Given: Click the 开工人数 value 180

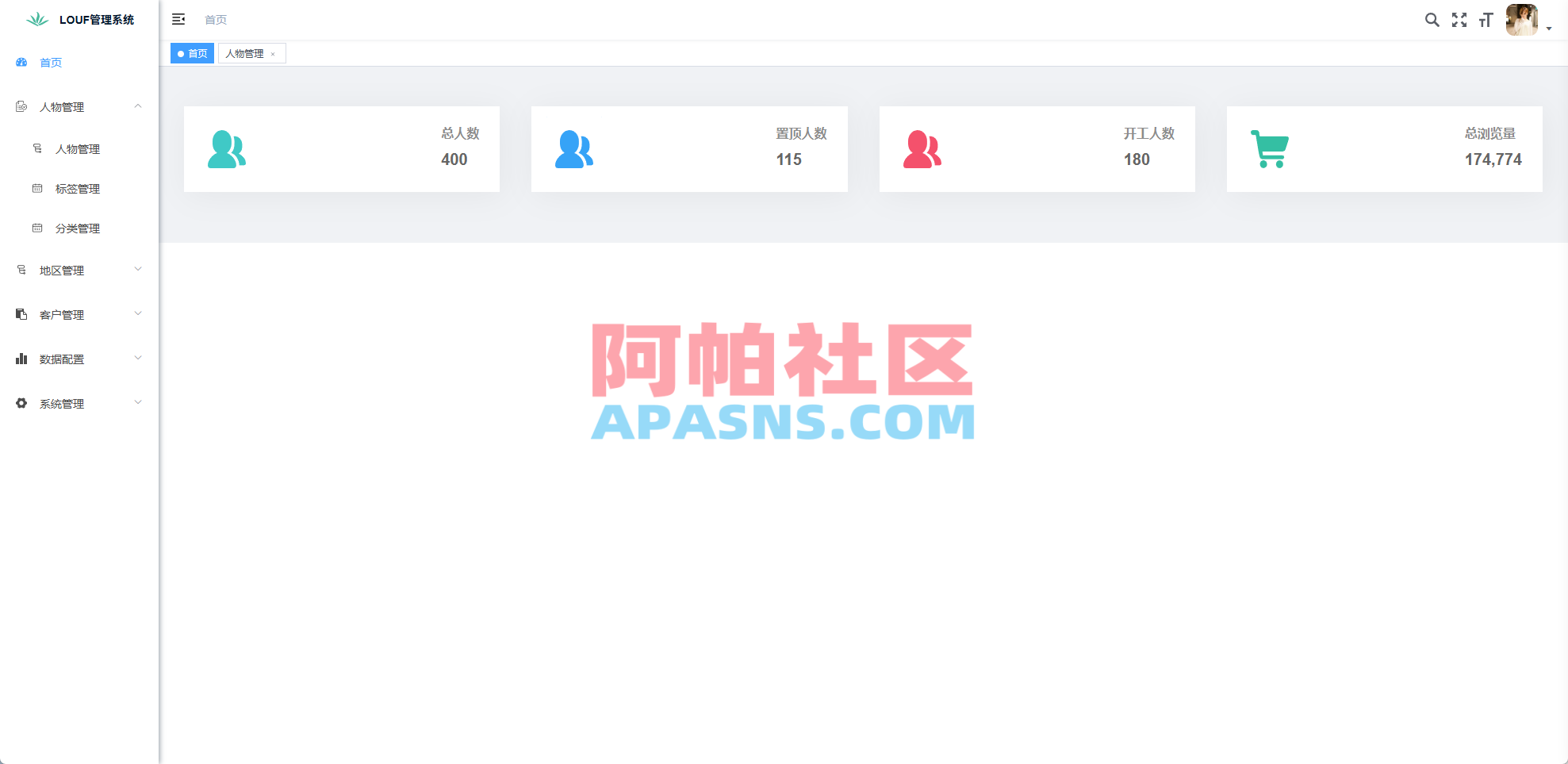Looking at the screenshot, I should pyautogui.click(x=1137, y=159).
